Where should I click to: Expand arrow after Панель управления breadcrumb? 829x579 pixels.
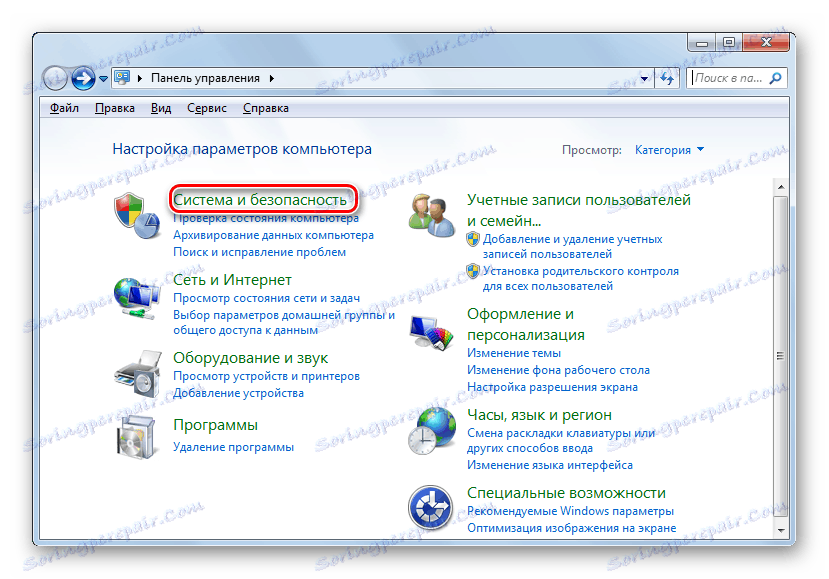pyautogui.click(x=272, y=78)
